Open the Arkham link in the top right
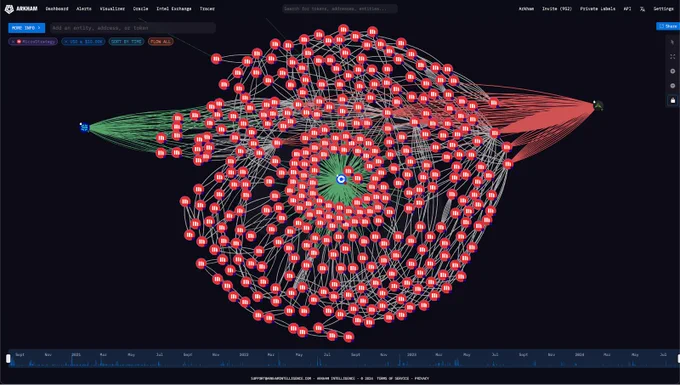 click(x=526, y=9)
